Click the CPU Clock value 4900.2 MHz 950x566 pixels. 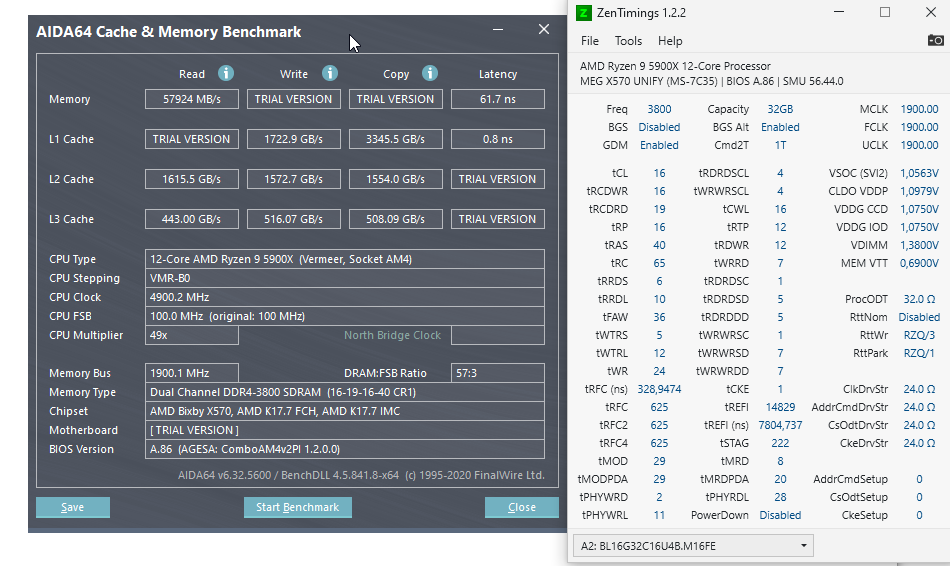pyautogui.click(x=345, y=297)
